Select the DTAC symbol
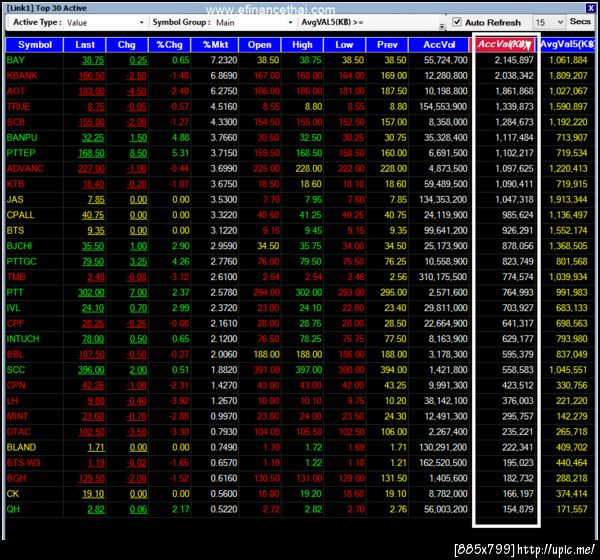This screenshot has width=600, height=560. [18, 432]
